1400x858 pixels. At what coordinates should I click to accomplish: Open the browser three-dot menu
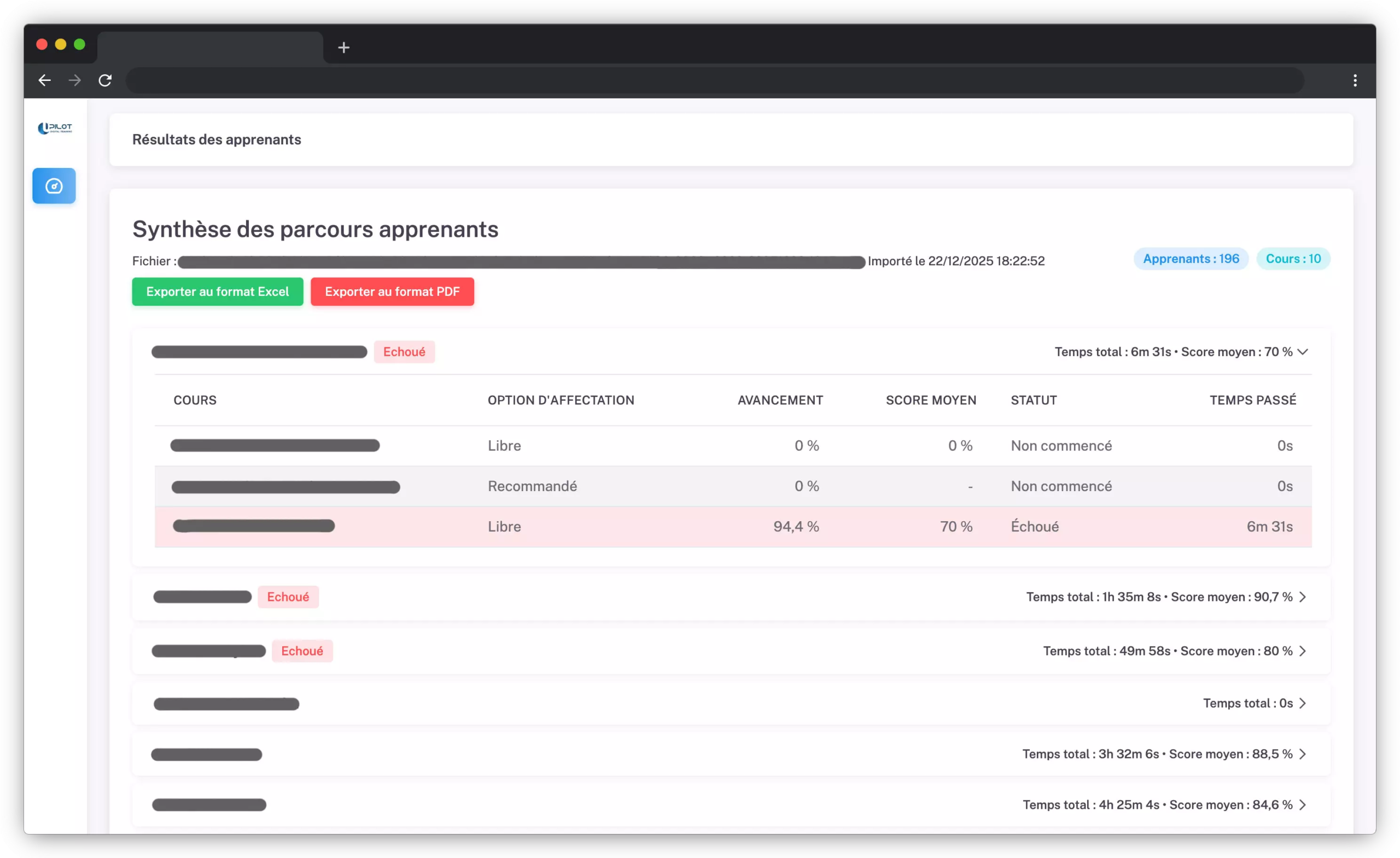click(x=1355, y=81)
